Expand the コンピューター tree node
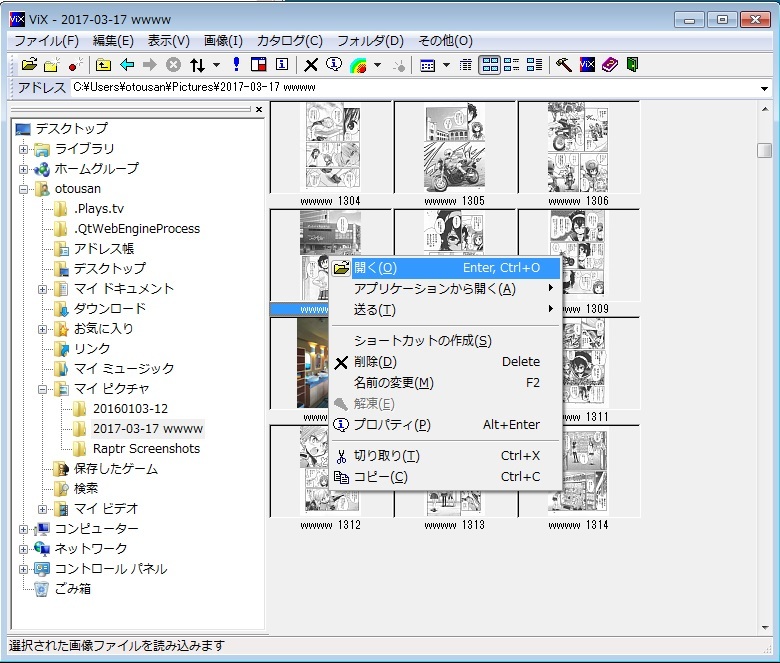This screenshot has height=663, width=780. tap(23, 529)
